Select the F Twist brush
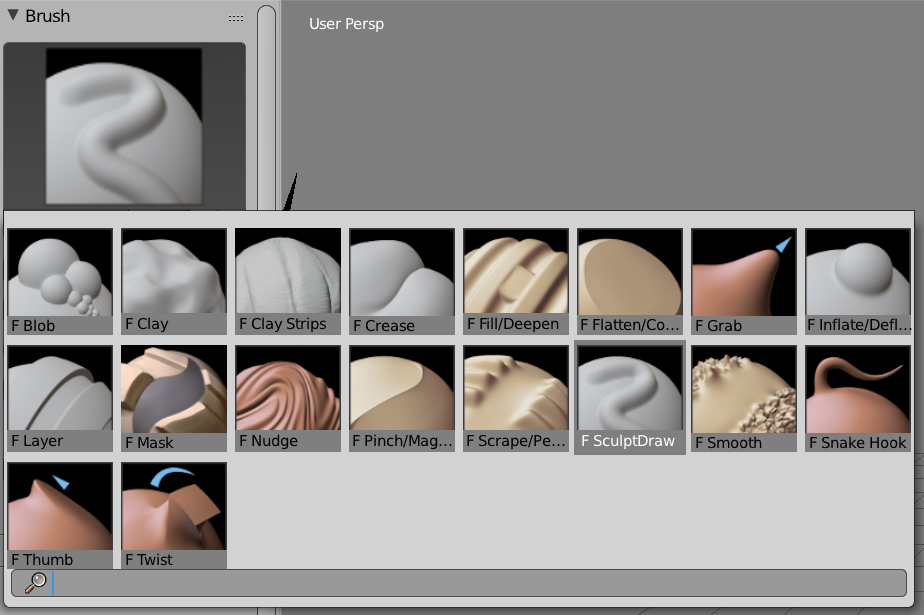Image resolution: width=924 pixels, height=615 pixels. click(173, 510)
